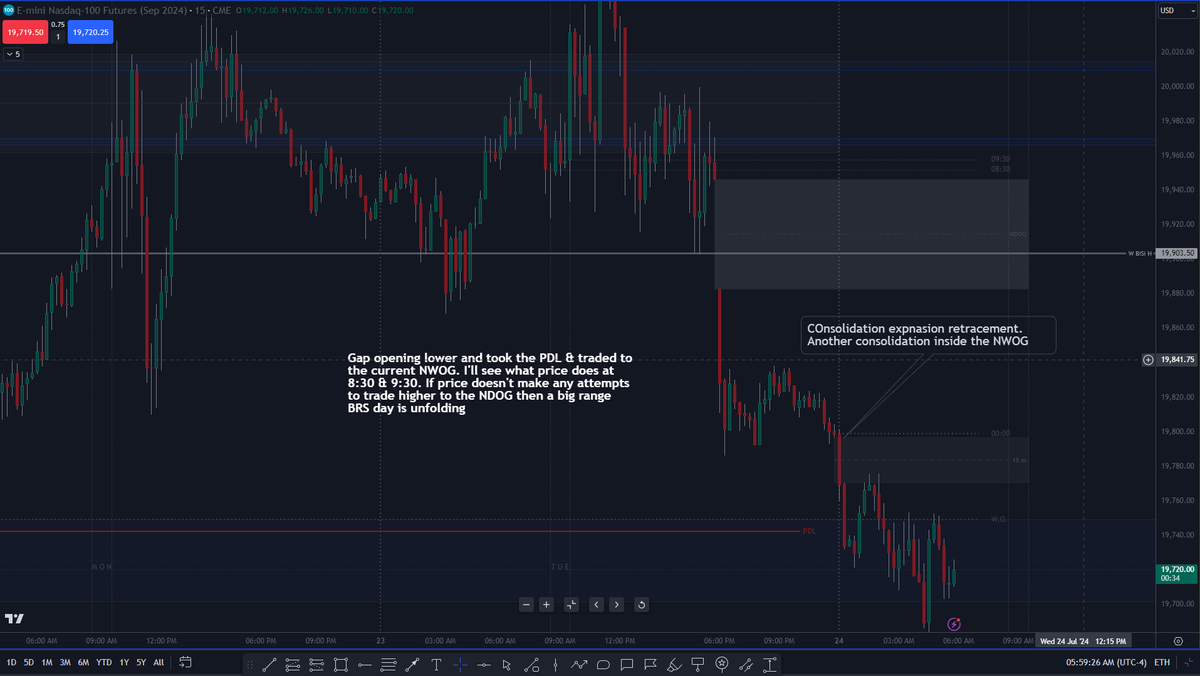The height and width of the screenshot is (676, 1200).
Task: Select the Horizontal Line tool
Action: [365, 664]
